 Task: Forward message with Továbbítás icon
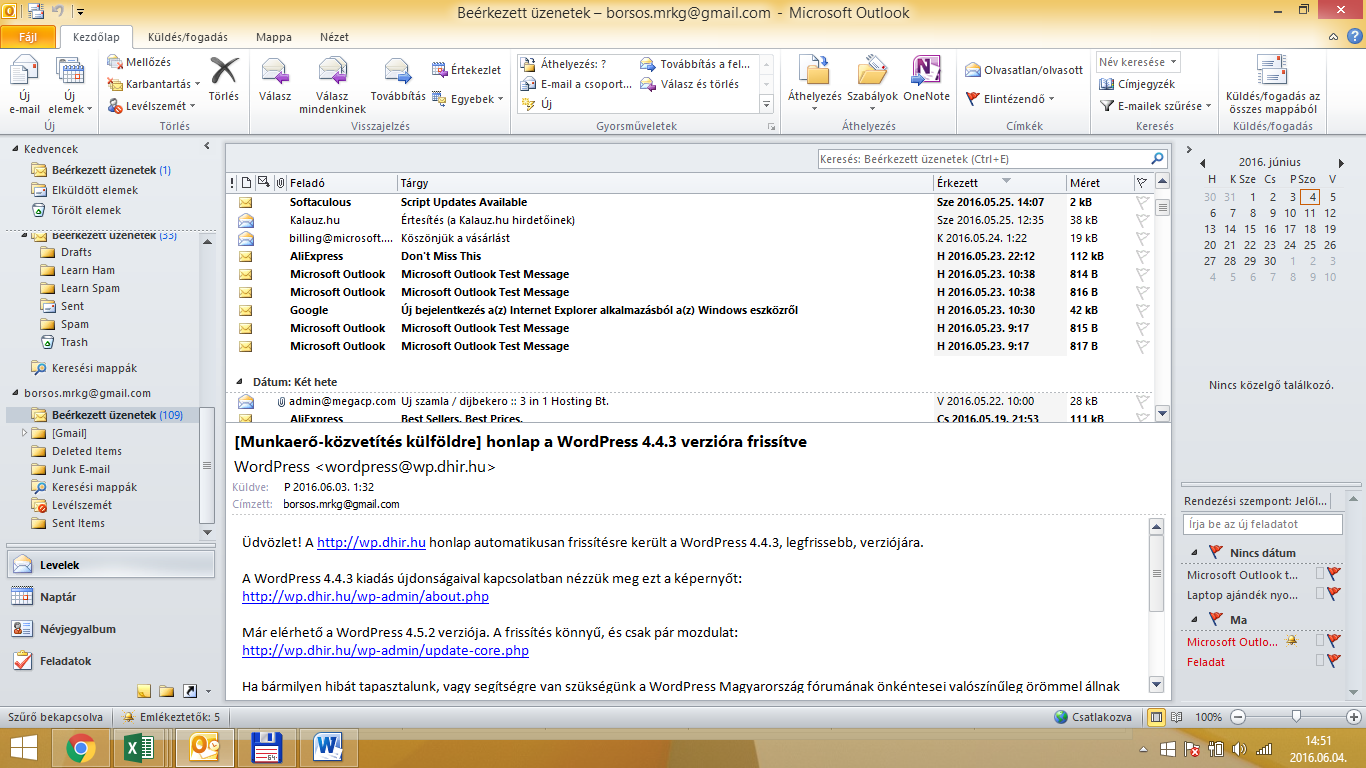(x=398, y=80)
